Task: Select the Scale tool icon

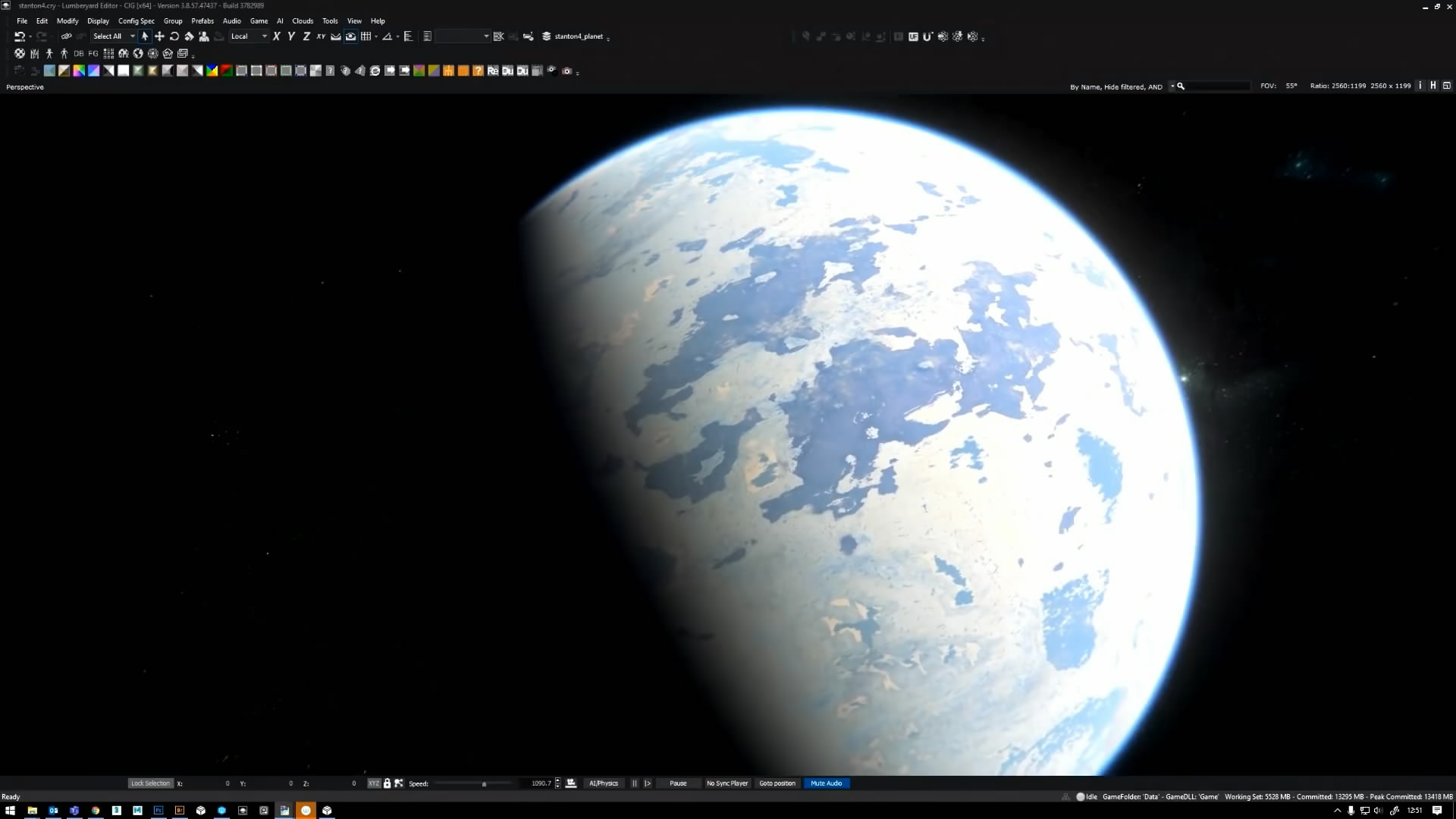Action: pos(189,36)
